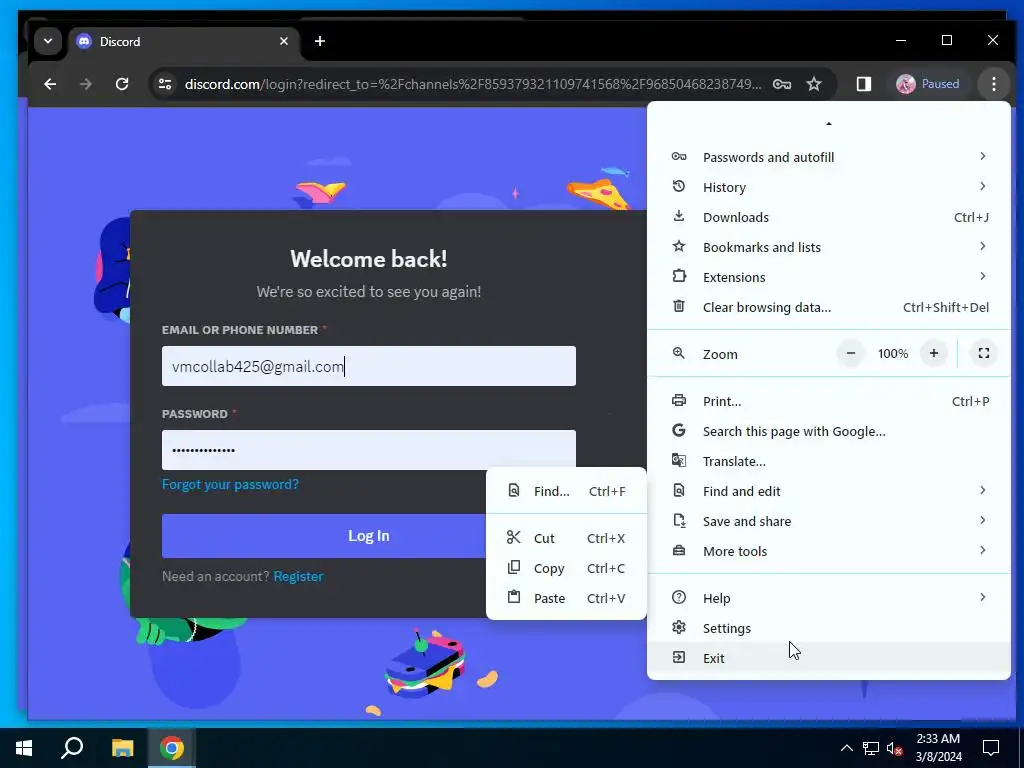Click the 100% zoom level value

[893, 353]
